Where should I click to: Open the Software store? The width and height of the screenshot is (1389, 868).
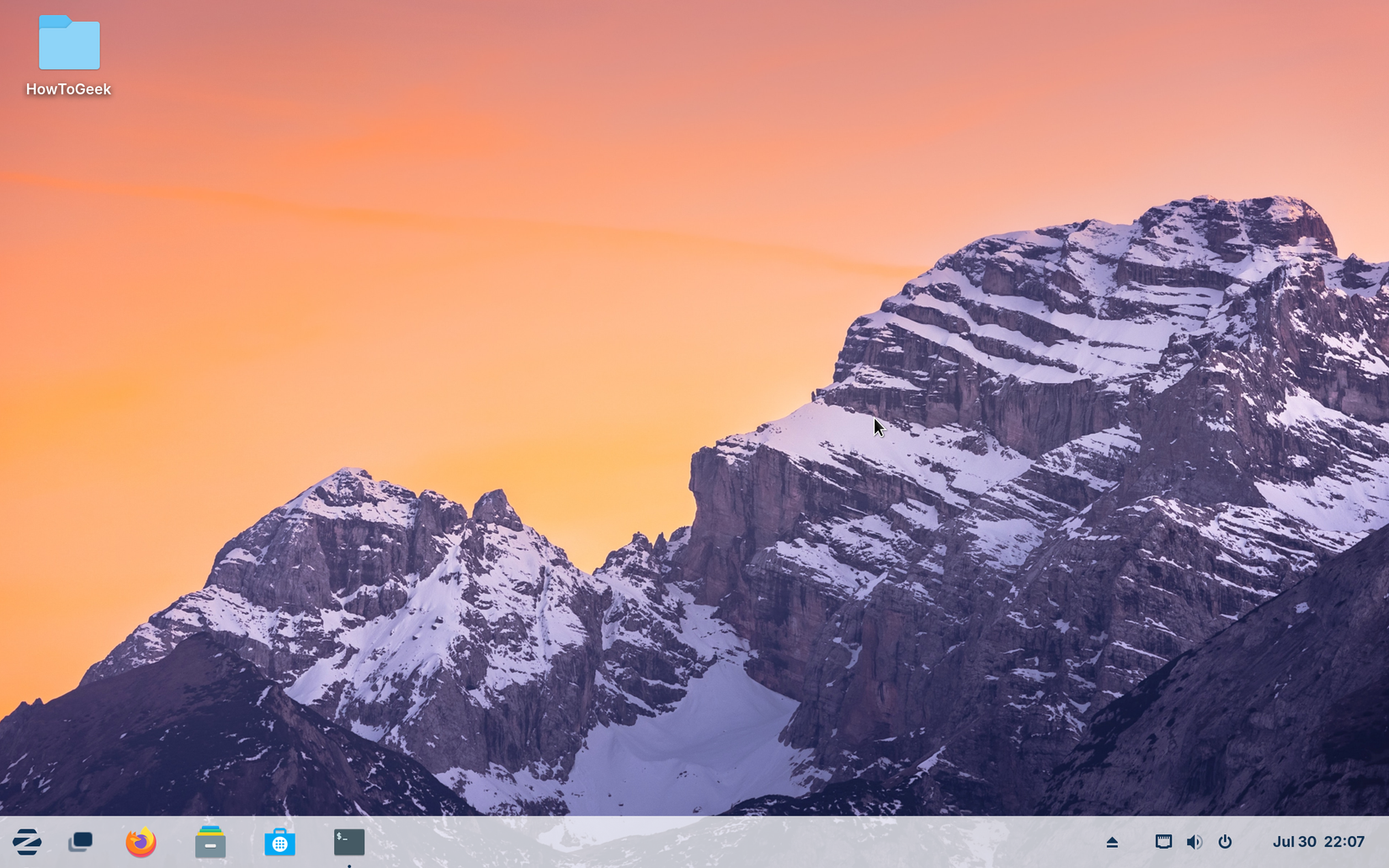[x=279, y=841]
